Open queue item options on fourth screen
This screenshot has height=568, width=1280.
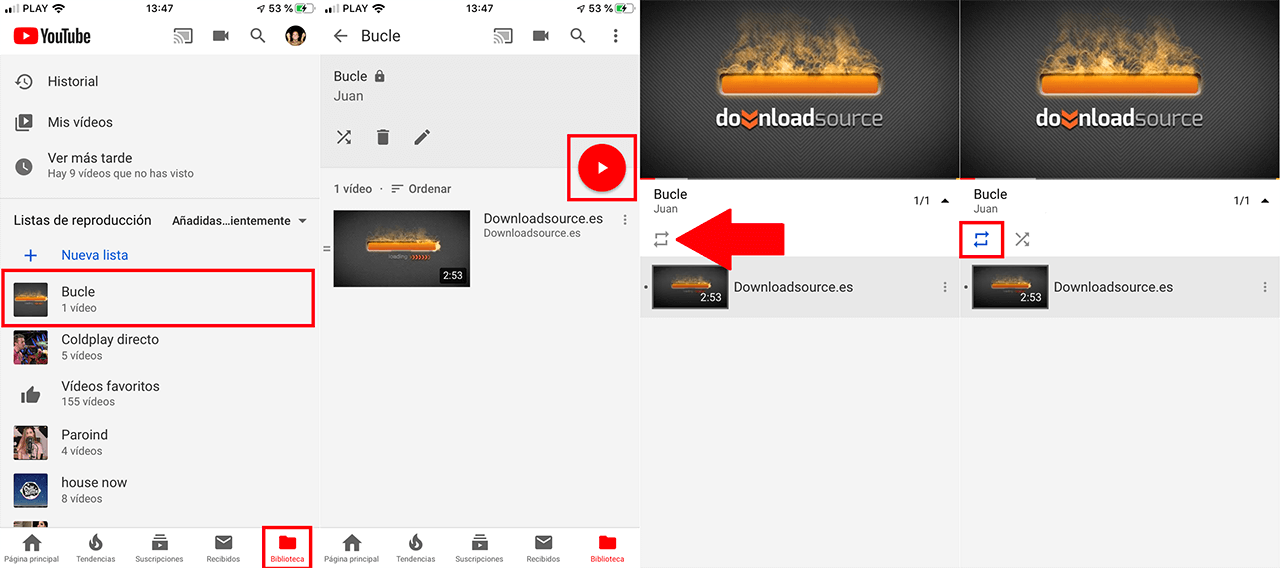pos(1265,287)
